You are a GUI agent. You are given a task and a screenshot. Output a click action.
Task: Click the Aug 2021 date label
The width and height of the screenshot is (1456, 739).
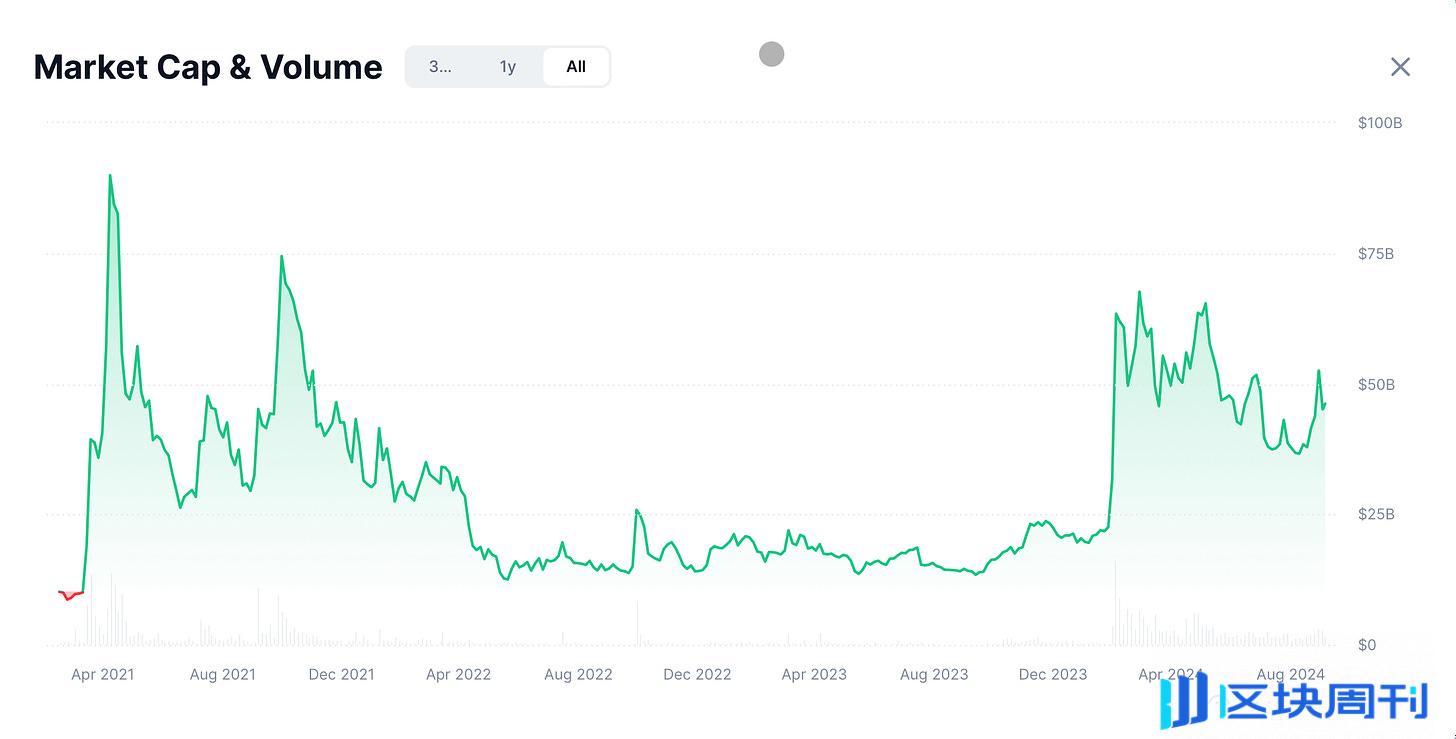223,675
